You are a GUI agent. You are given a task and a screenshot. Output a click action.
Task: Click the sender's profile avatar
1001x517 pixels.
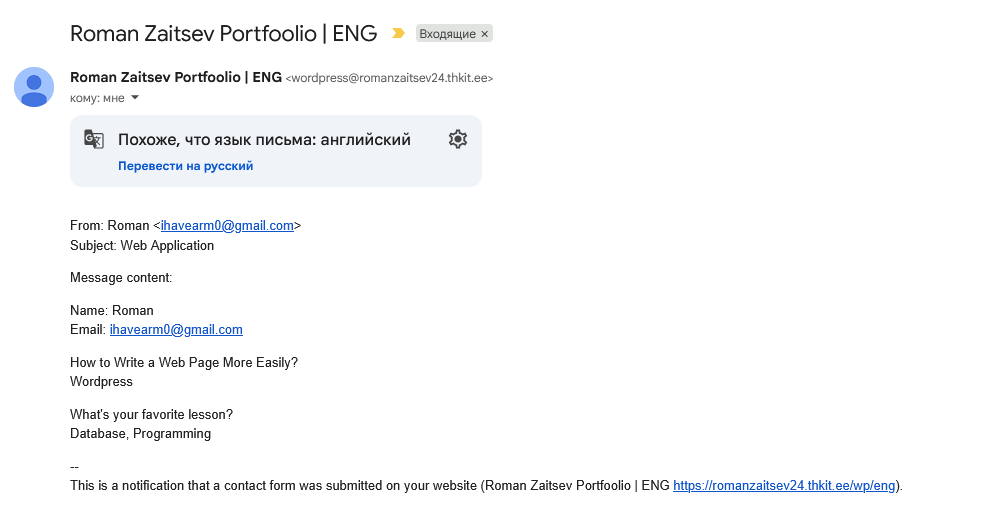click(34, 87)
